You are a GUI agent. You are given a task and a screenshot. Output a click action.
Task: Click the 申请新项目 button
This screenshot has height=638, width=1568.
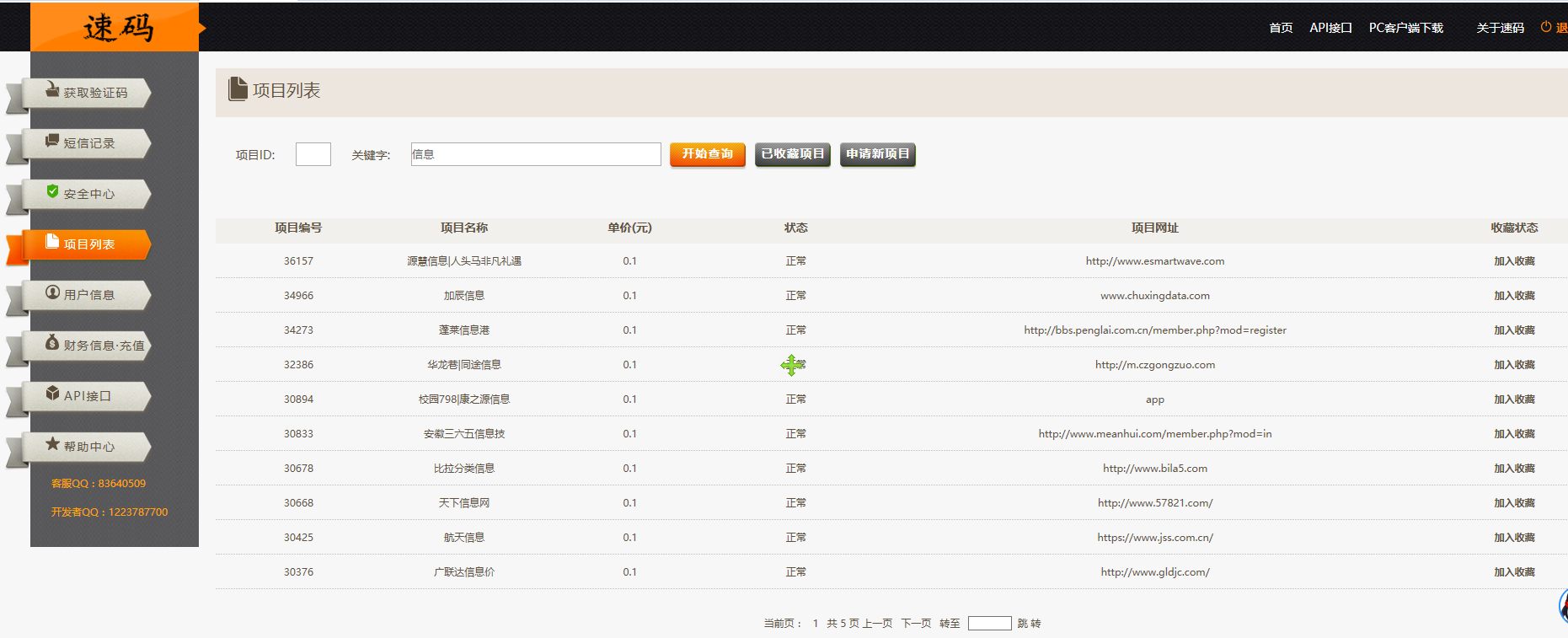[x=877, y=154]
